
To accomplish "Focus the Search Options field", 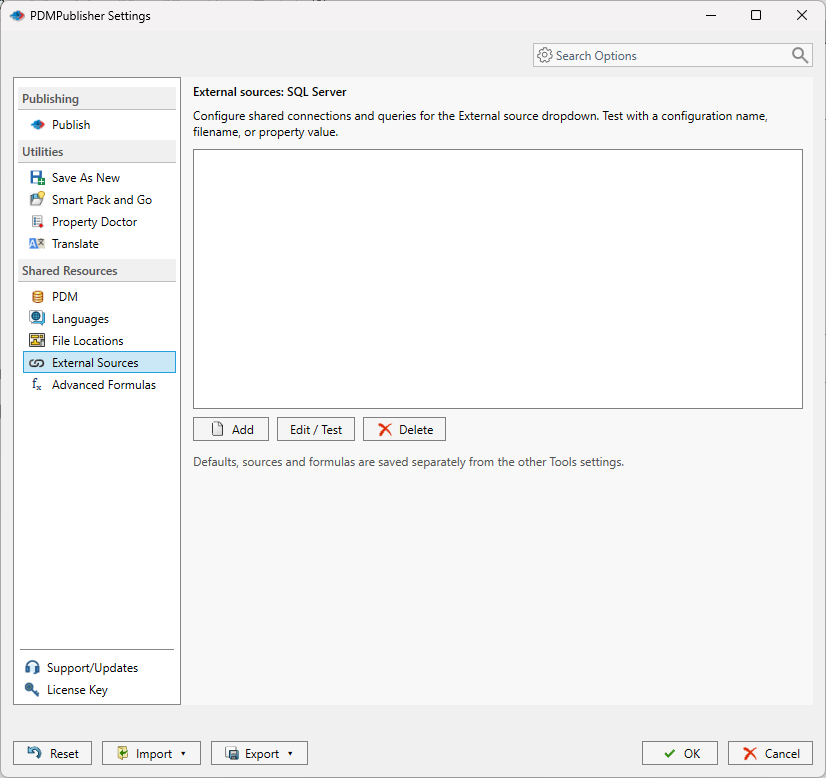I will [x=672, y=55].
